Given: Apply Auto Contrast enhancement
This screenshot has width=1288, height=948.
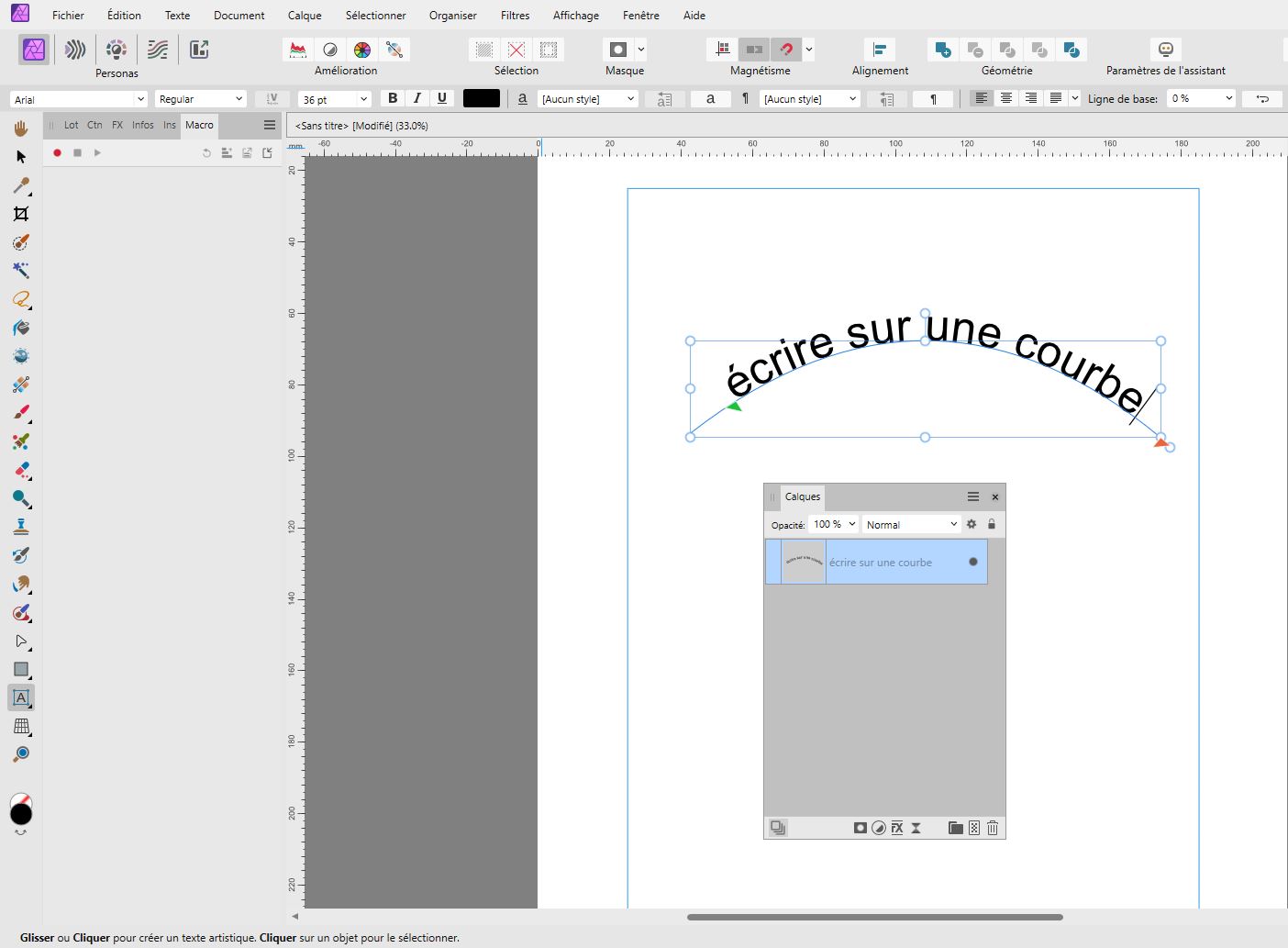Looking at the screenshot, I should pos(330,50).
